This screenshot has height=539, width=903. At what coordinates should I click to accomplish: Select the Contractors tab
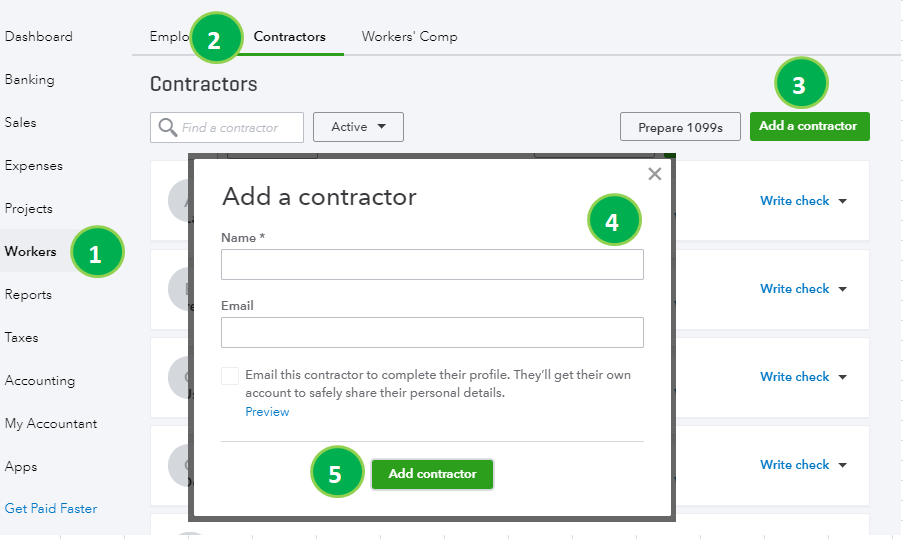(289, 37)
